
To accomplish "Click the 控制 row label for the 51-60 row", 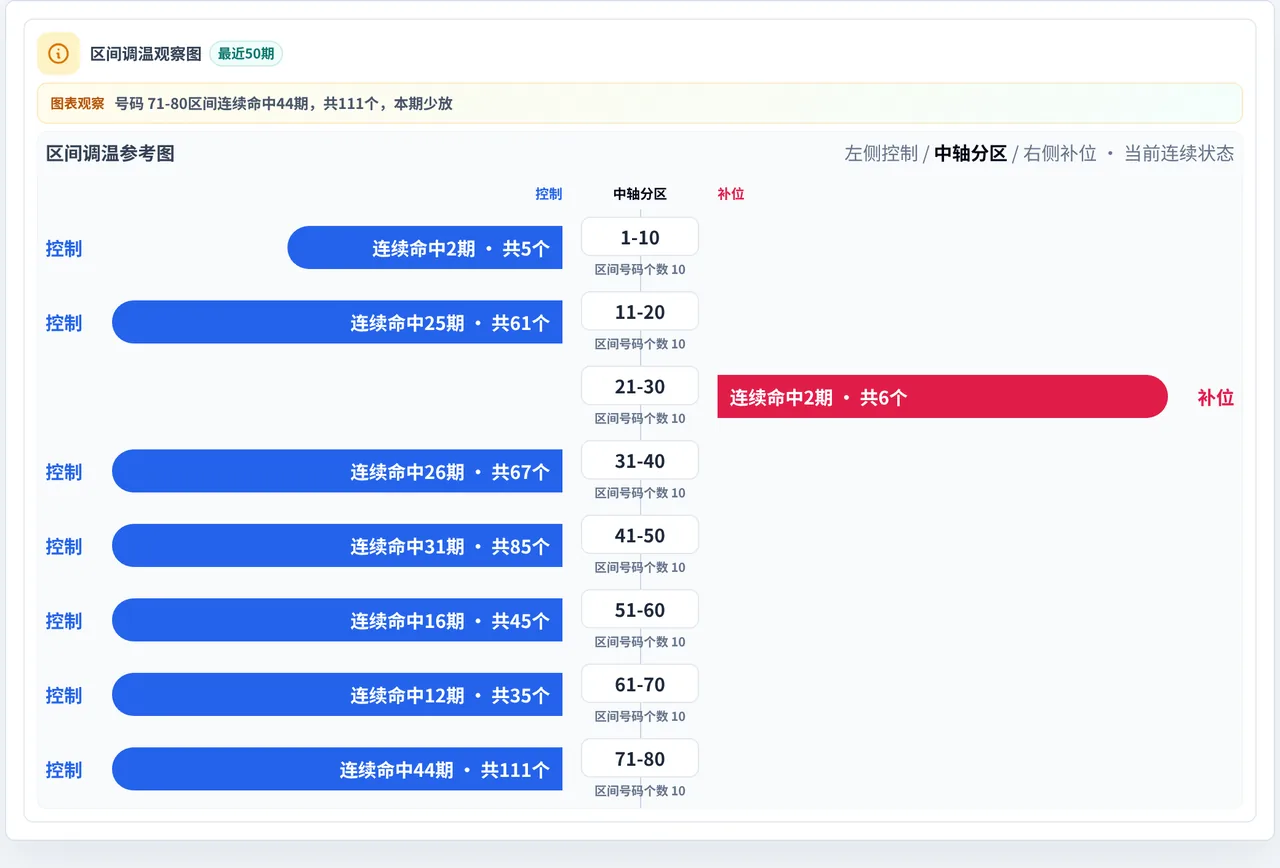I will click(64, 621).
